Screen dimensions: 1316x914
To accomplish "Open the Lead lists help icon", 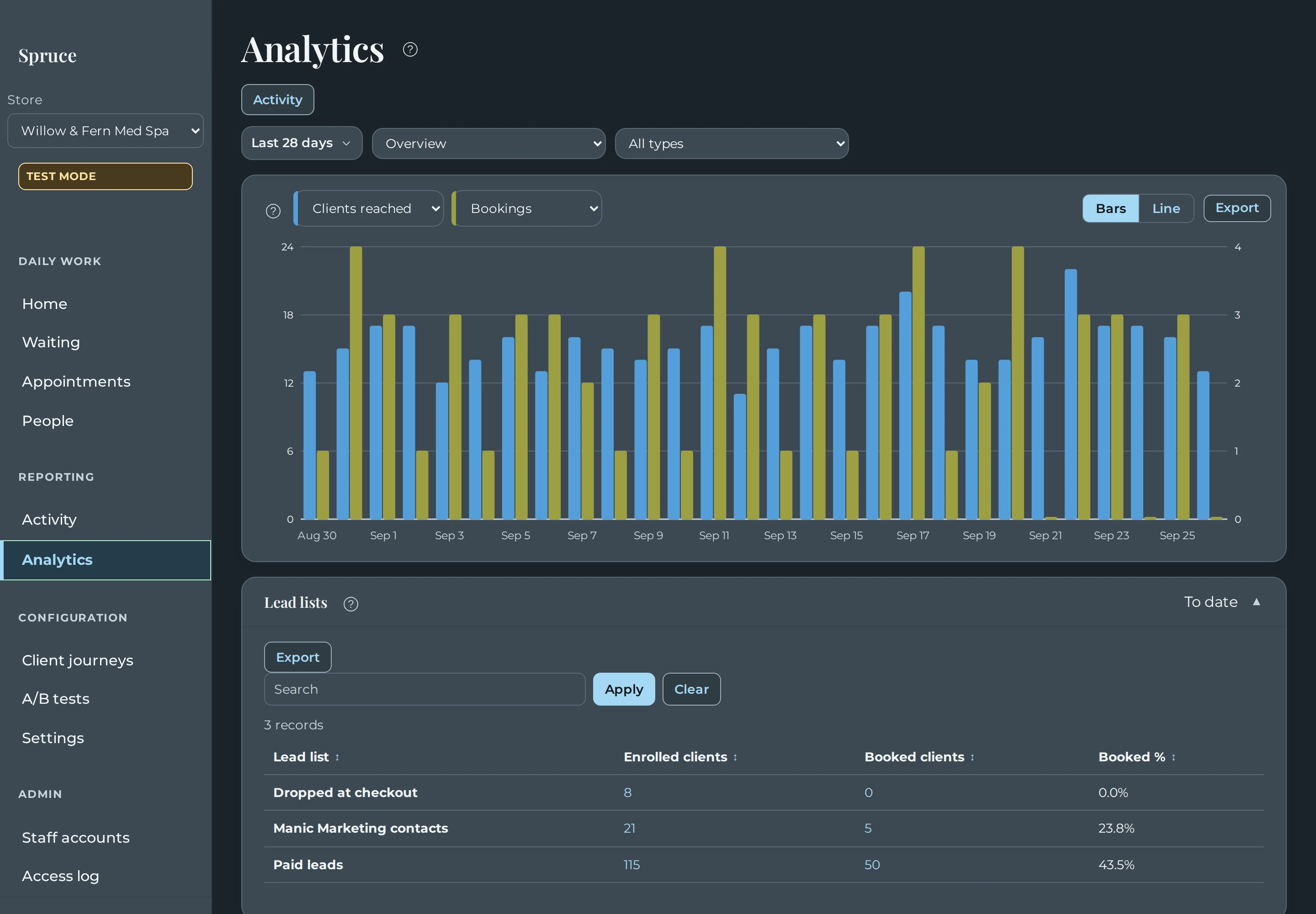I will (x=350, y=604).
